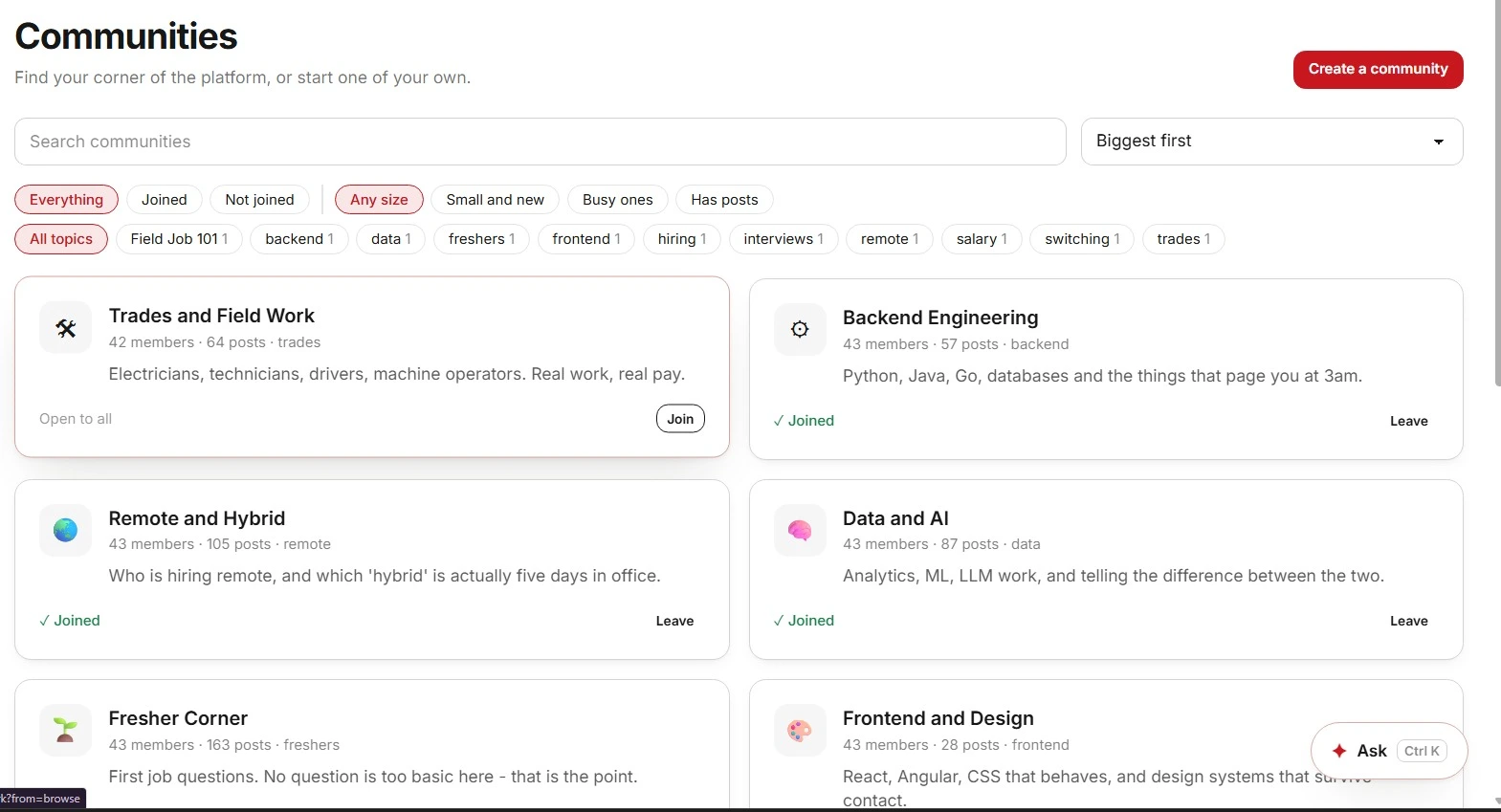
Task: Select the Everything filter chip
Action: (x=66, y=200)
